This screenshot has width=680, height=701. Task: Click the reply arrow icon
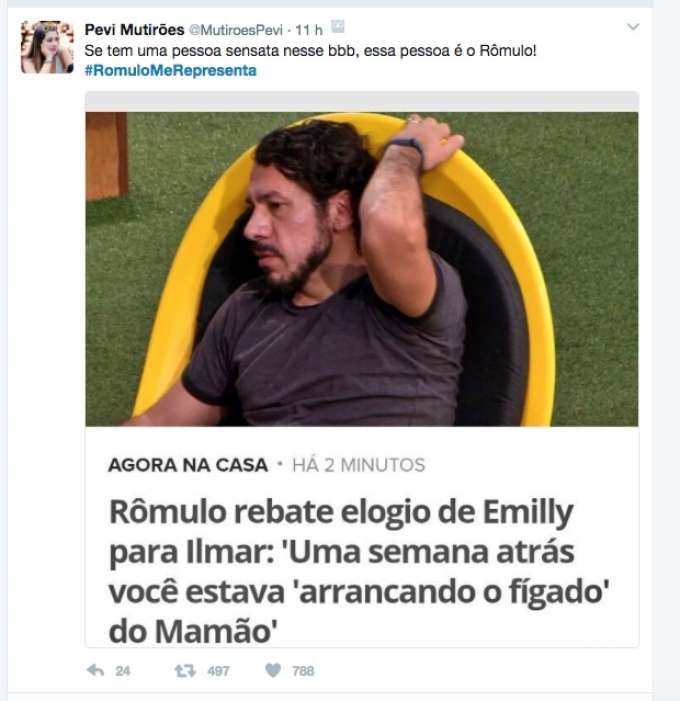(95, 670)
